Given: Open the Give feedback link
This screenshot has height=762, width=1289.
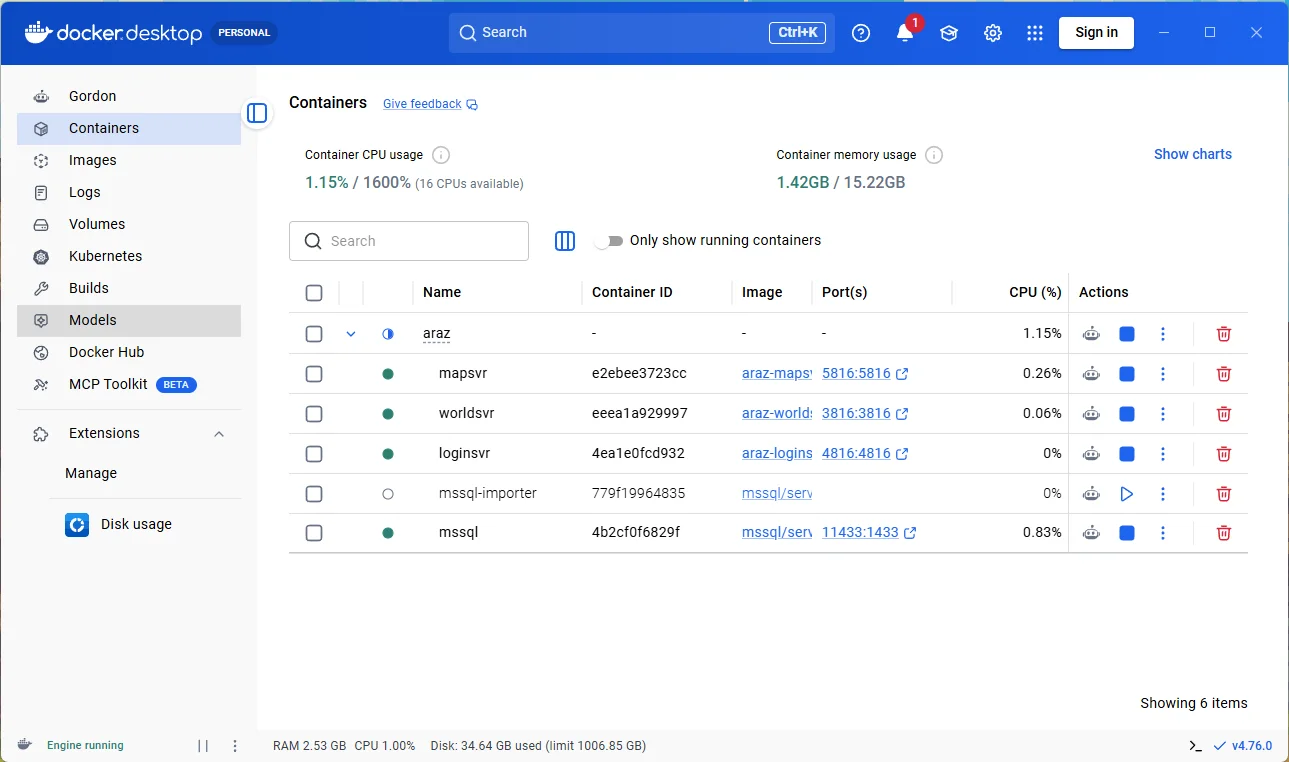Looking at the screenshot, I should 430,104.
